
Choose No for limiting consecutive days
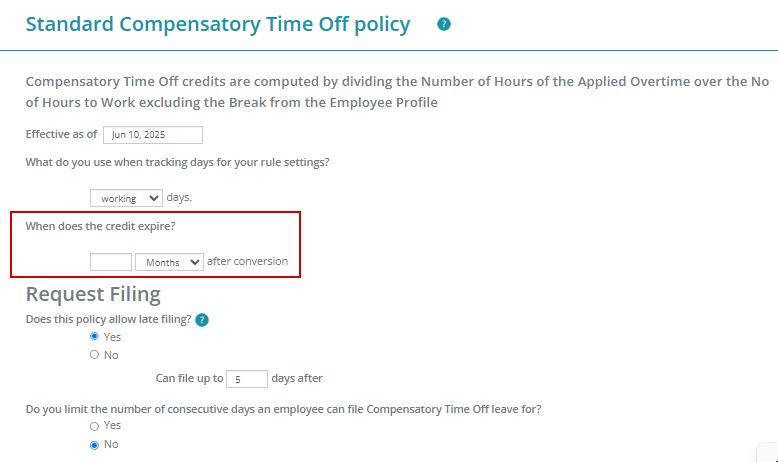click(x=94, y=445)
